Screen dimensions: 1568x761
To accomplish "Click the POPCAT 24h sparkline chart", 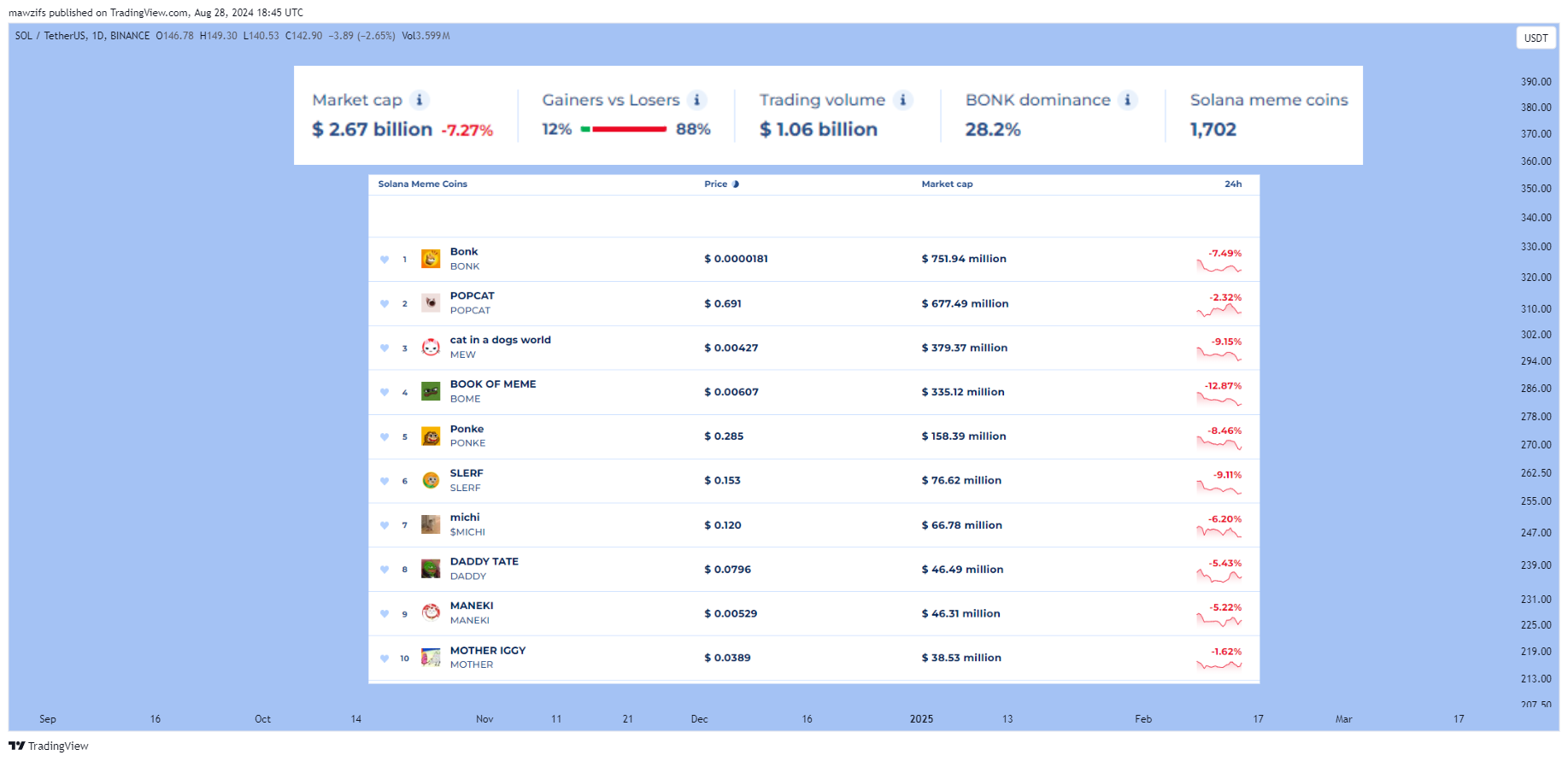I will (x=1219, y=312).
